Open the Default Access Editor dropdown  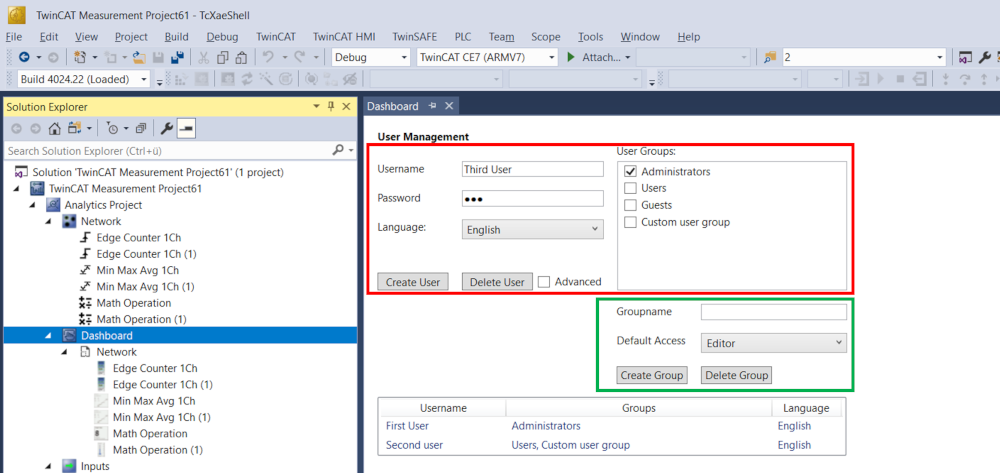(773, 343)
